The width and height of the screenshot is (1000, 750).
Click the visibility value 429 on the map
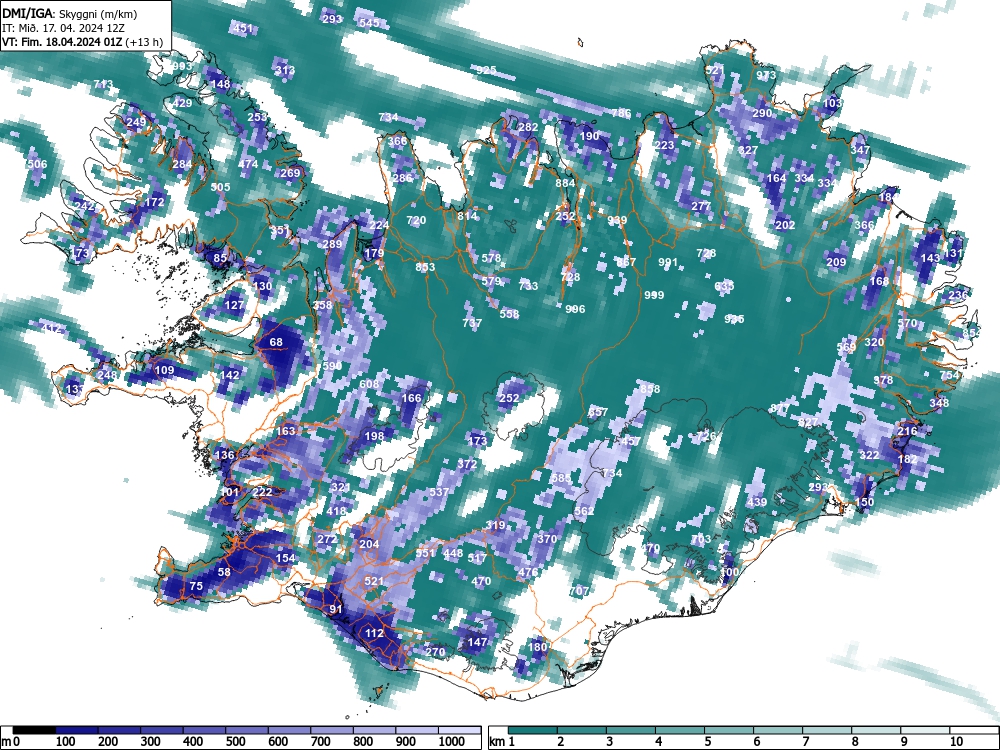pos(182,103)
